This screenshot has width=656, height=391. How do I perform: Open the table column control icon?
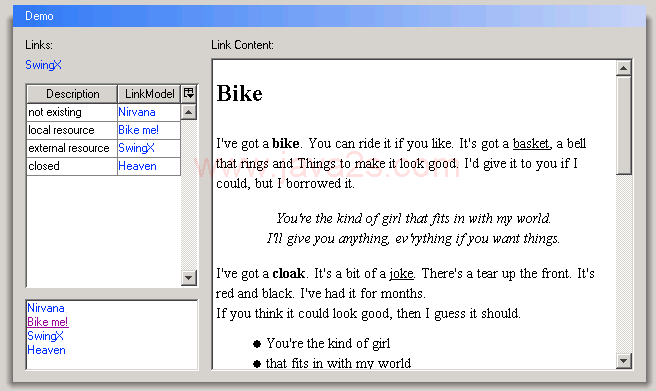(189, 93)
